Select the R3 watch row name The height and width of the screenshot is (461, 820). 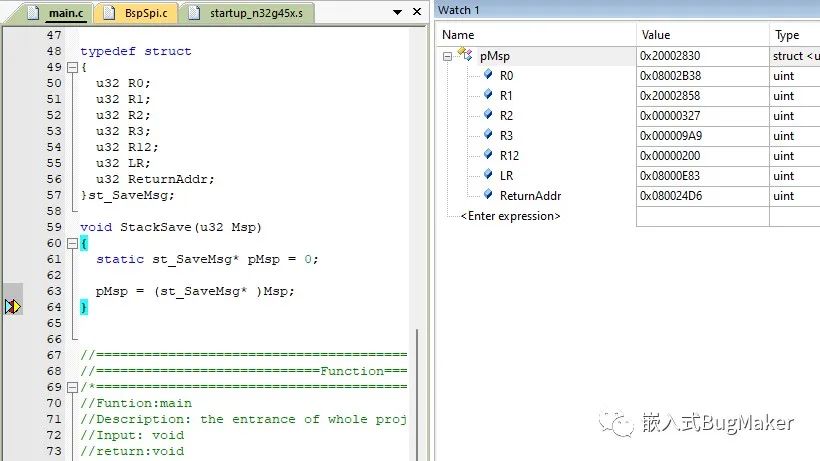(x=506, y=136)
